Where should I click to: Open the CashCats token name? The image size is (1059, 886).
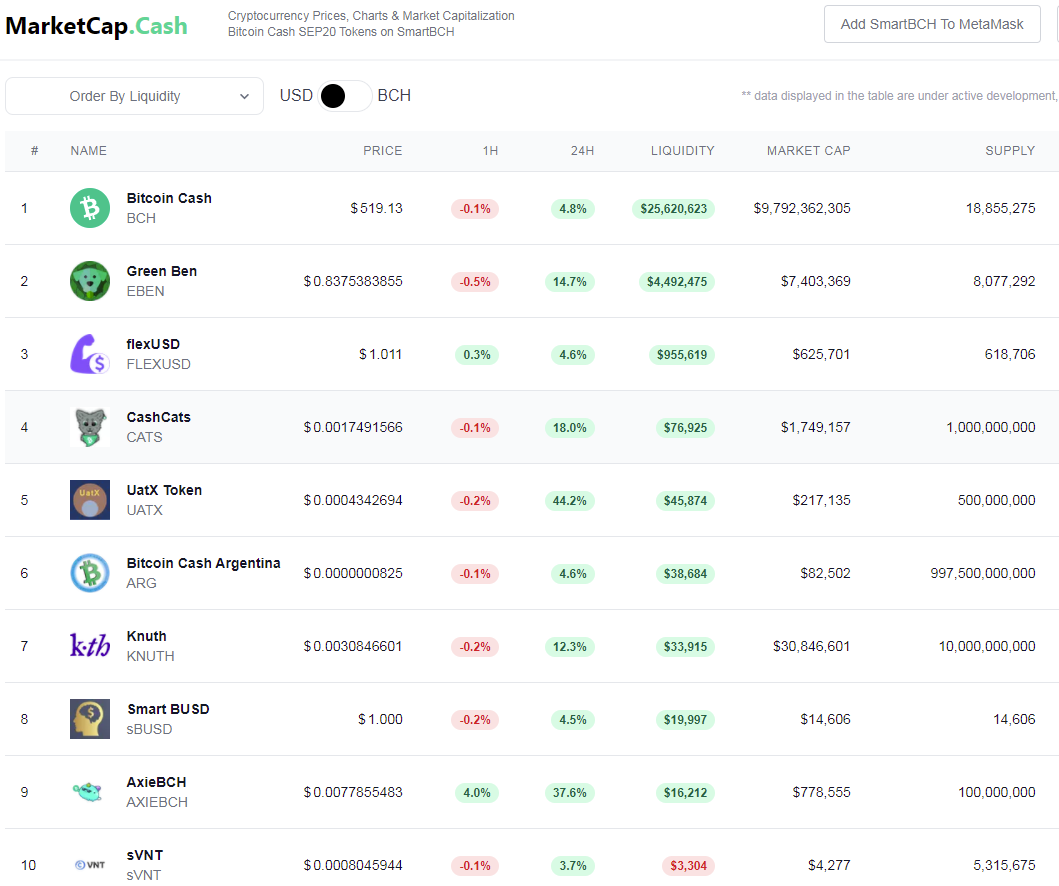point(159,417)
